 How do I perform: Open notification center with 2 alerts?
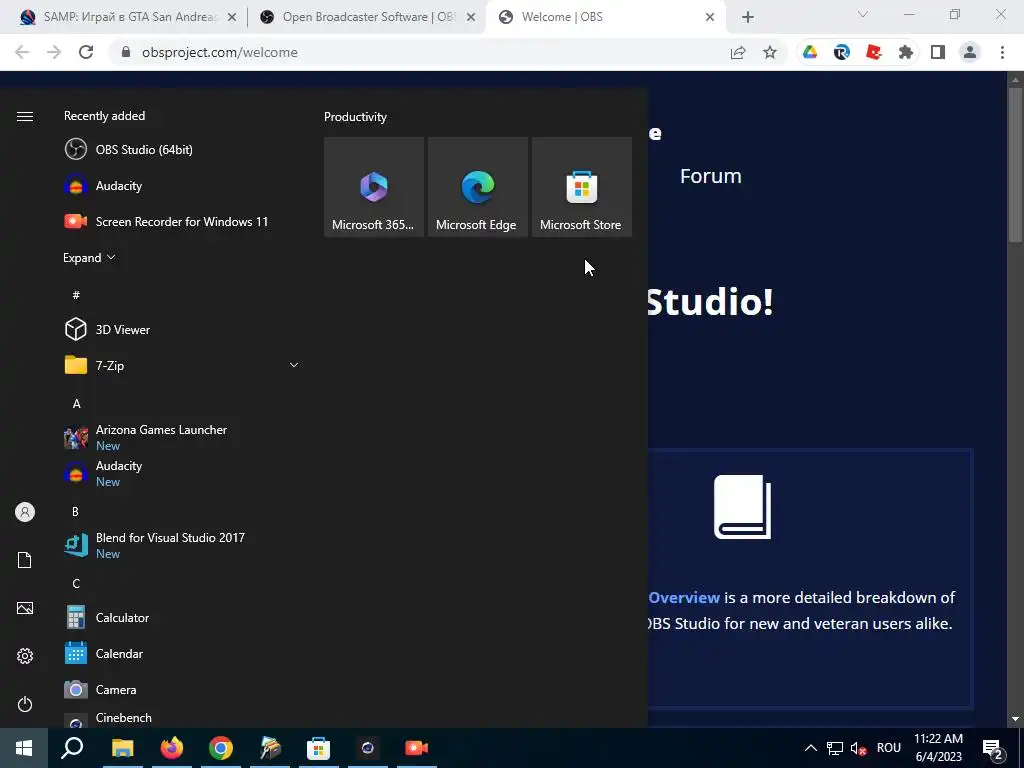tap(993, 748)
